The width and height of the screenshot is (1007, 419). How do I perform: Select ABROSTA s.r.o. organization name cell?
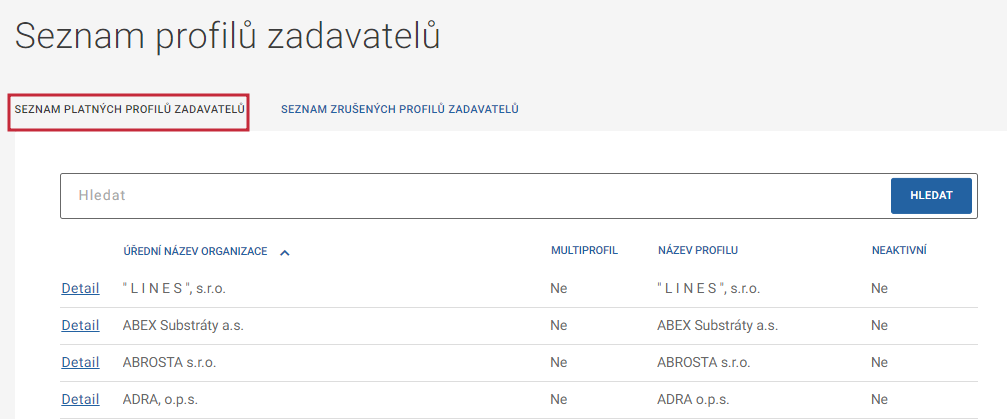tap(169, 362)
